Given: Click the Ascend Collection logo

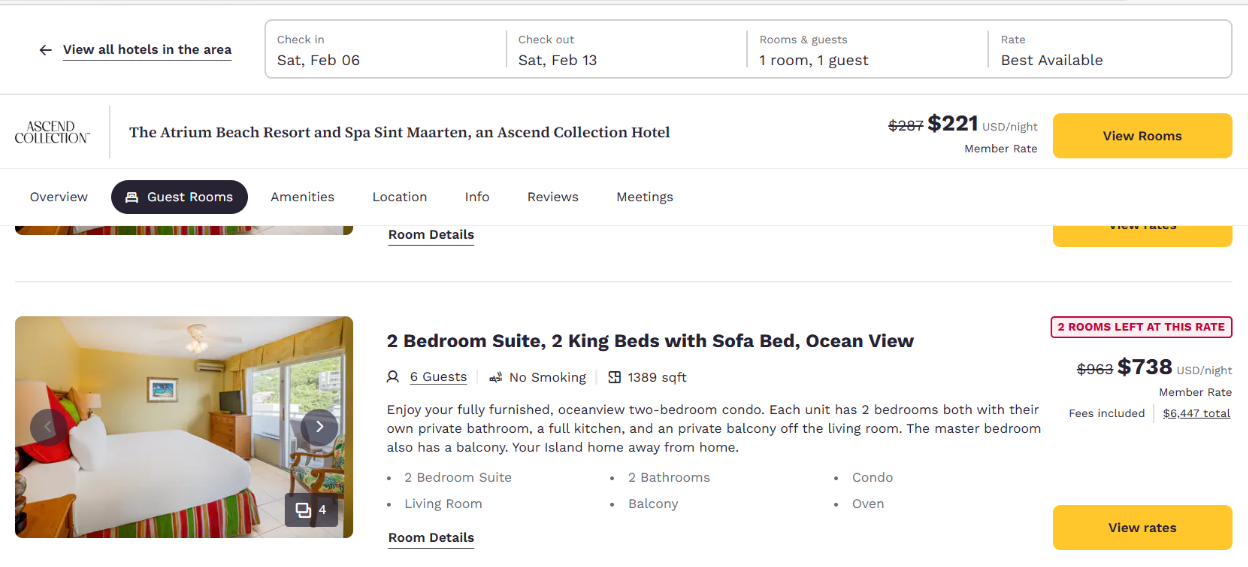Looking at the screenshot, I should 52,132.
